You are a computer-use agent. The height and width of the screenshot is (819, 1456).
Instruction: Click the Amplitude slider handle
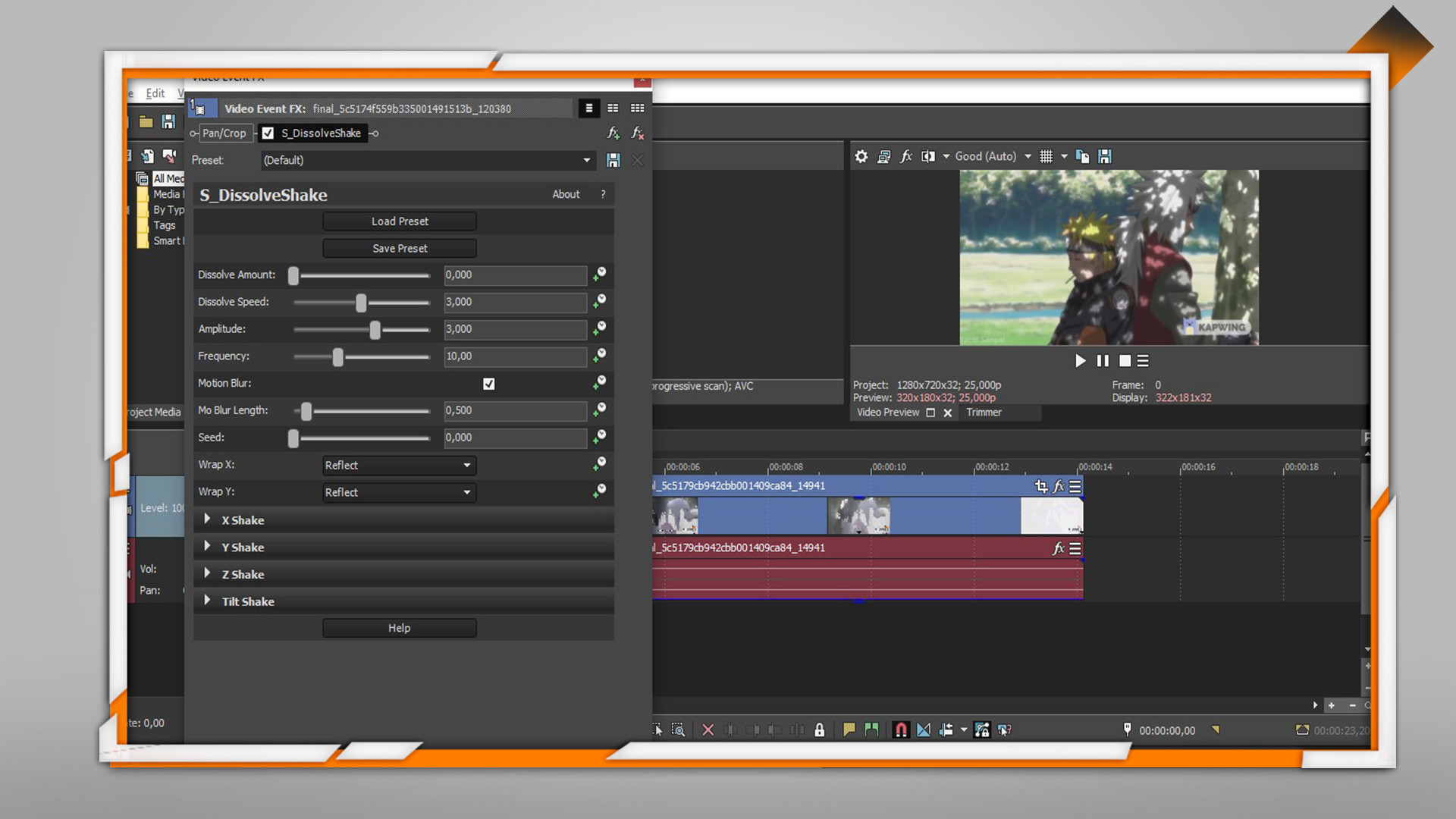[x=375, y=330]
